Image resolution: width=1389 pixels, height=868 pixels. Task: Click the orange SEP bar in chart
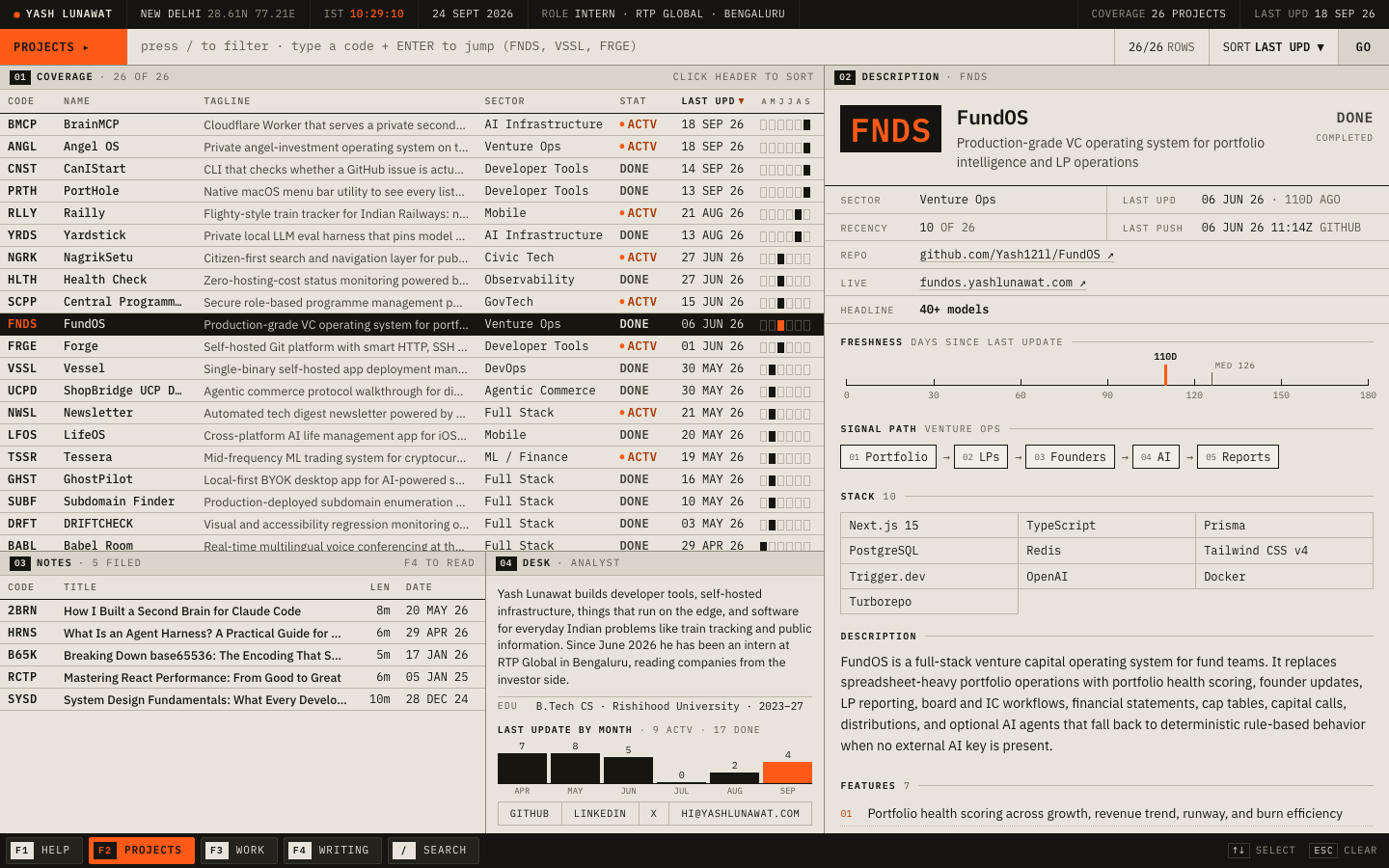click(787, 773)
